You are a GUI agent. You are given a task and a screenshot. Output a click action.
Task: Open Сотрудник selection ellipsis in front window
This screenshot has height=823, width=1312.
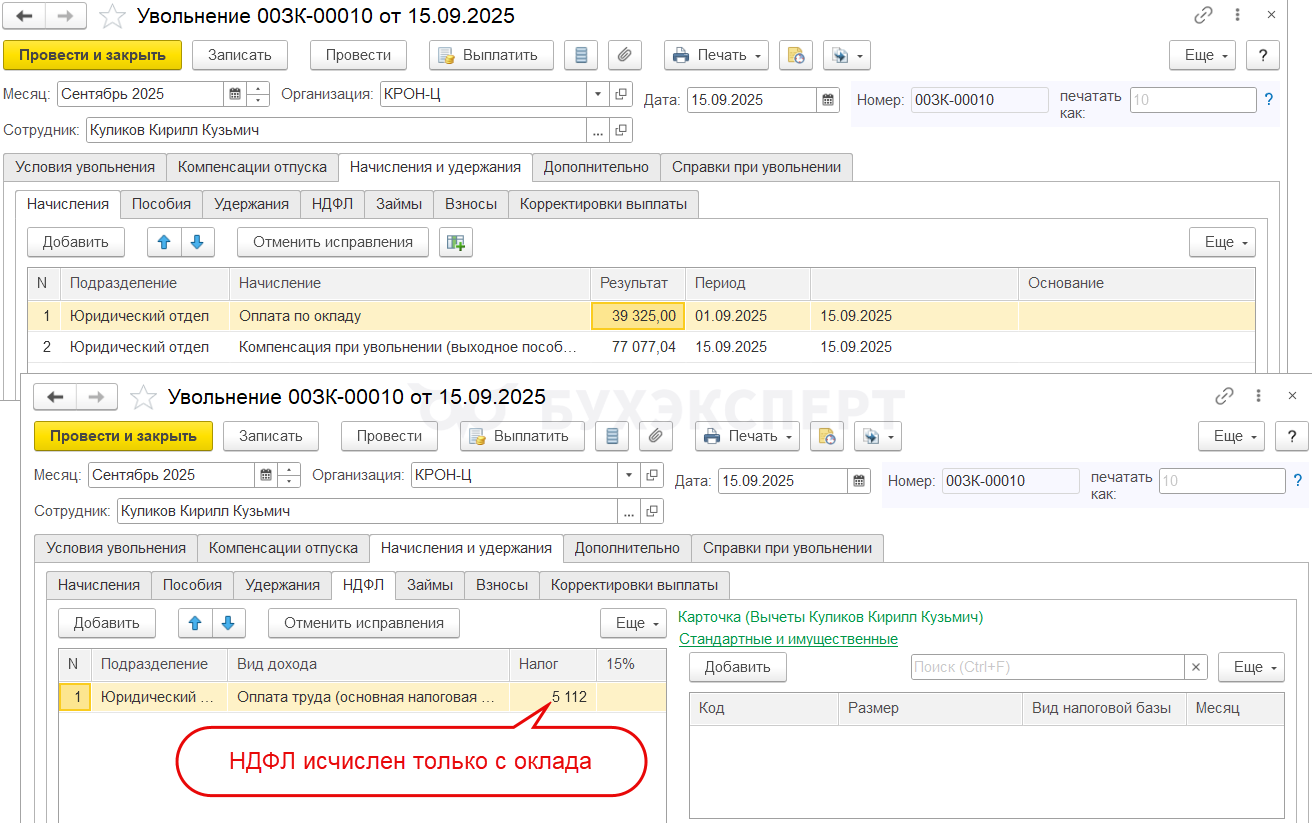tap(629, 511)
